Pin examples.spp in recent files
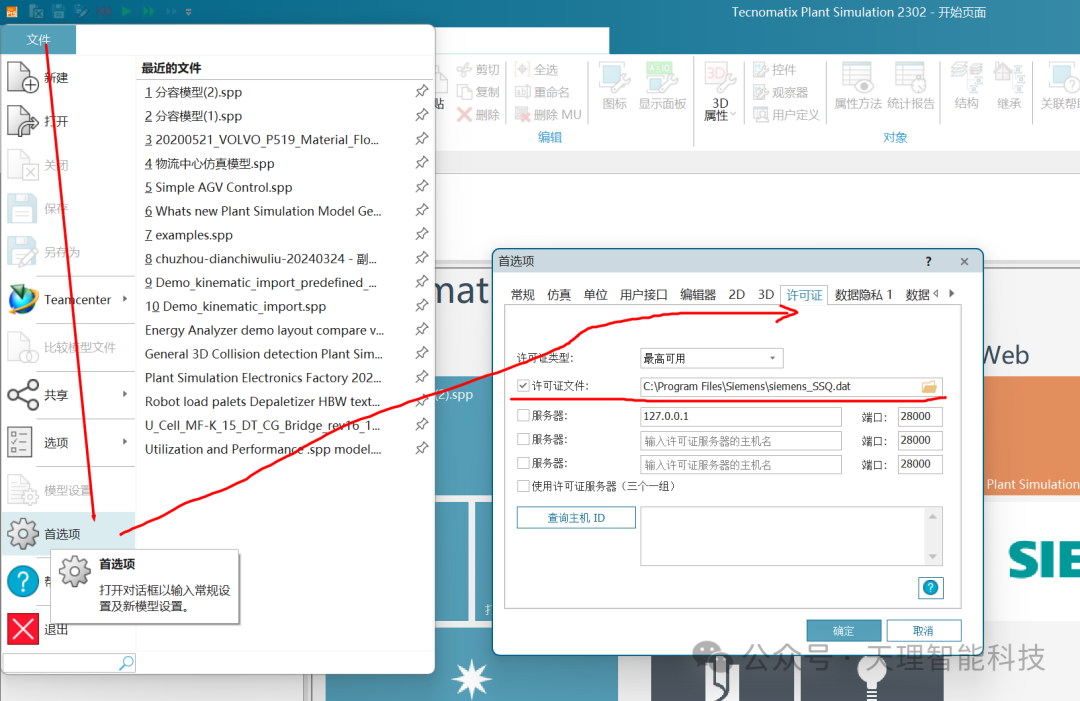Viewport: 1080px width, 701px height. 422,234
